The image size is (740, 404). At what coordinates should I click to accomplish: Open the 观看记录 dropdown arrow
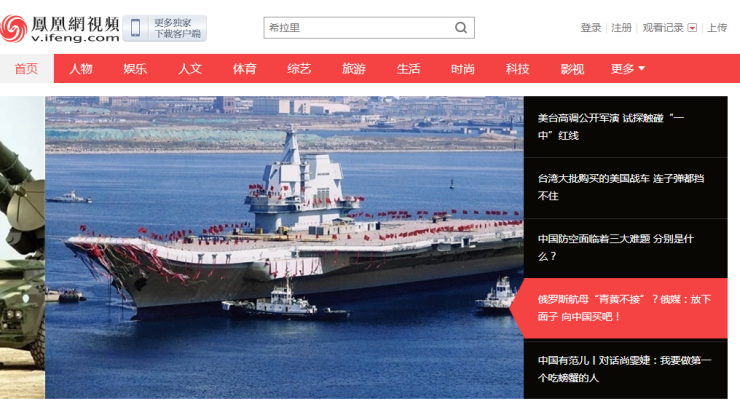point(692,28)
